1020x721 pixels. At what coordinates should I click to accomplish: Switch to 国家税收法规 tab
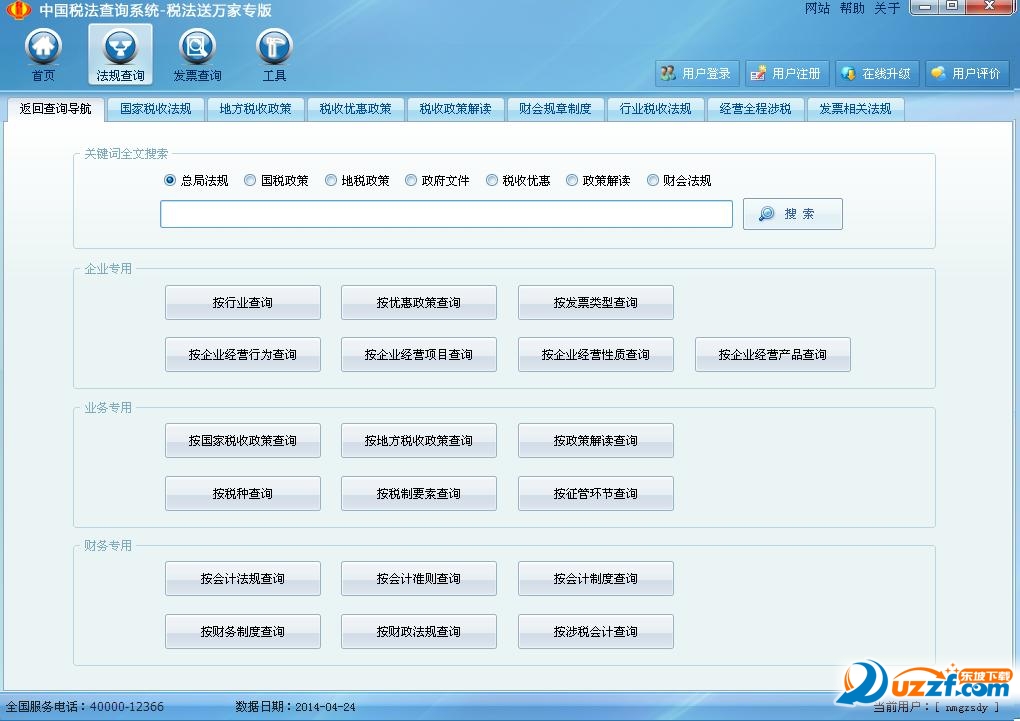[155, 109]
